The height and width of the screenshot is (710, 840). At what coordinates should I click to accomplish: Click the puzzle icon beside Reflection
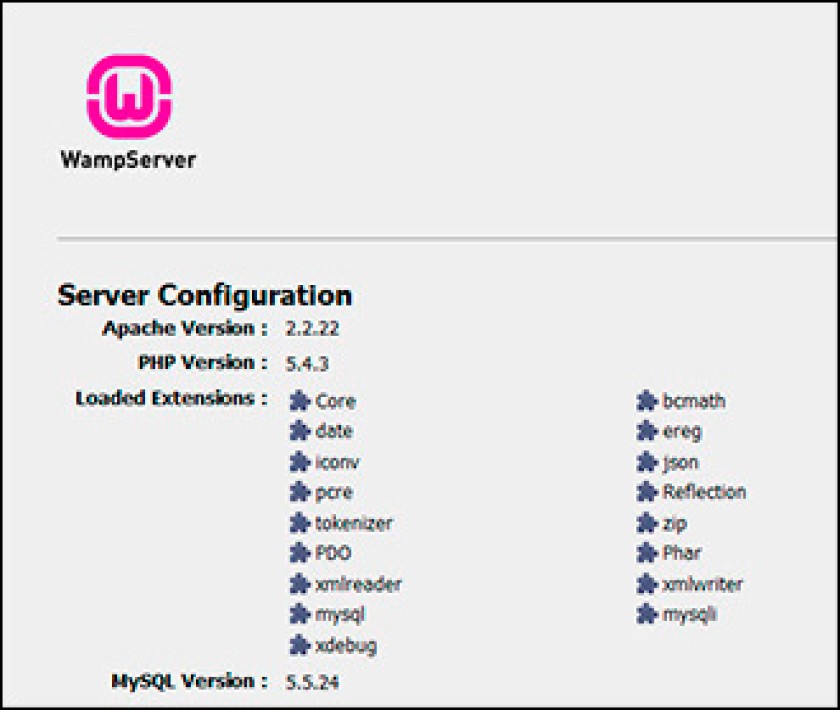point(647,492)
